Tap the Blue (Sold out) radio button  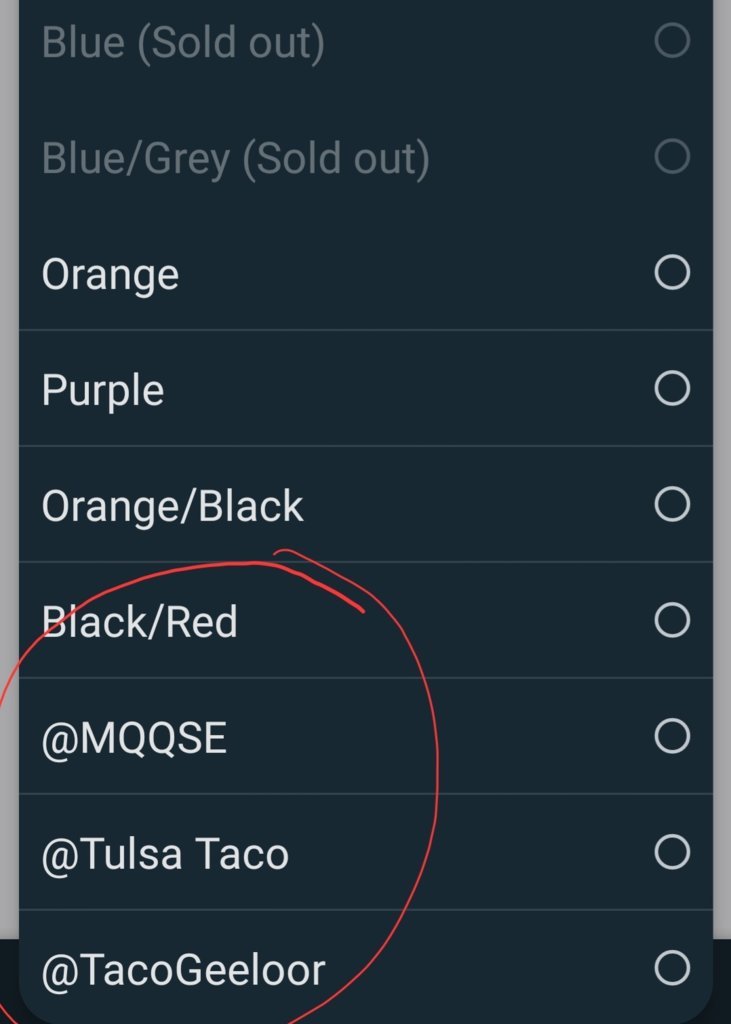pos(672,40)
